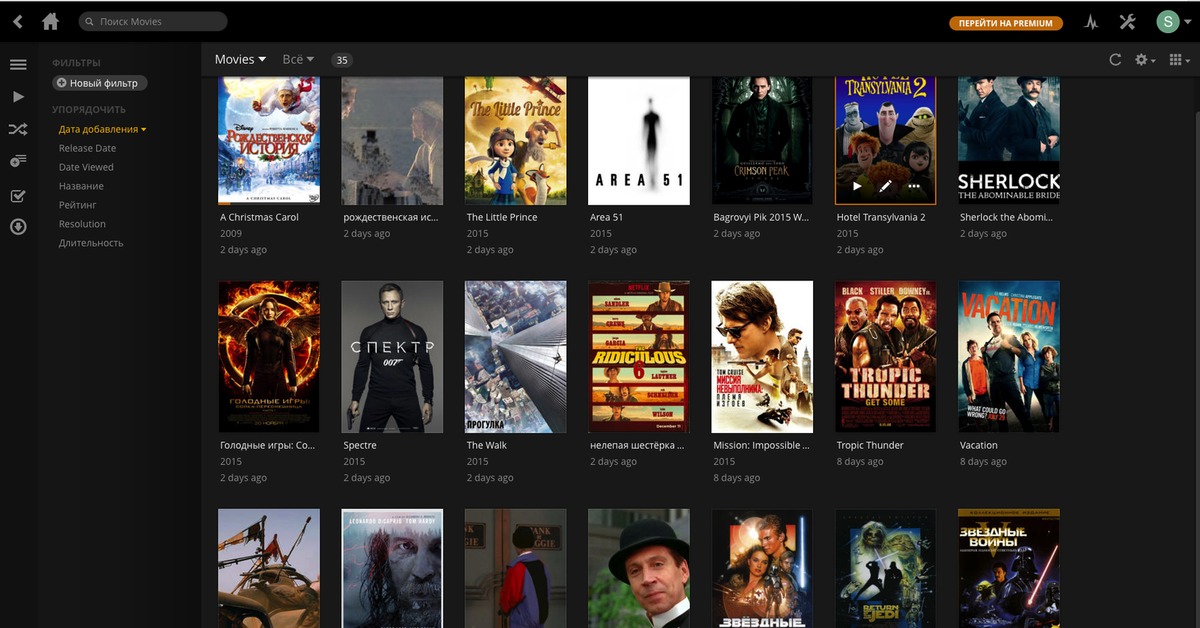1200x628 pixels.
Task: Open the activity status icon
Action: (x=1091, y=22)
